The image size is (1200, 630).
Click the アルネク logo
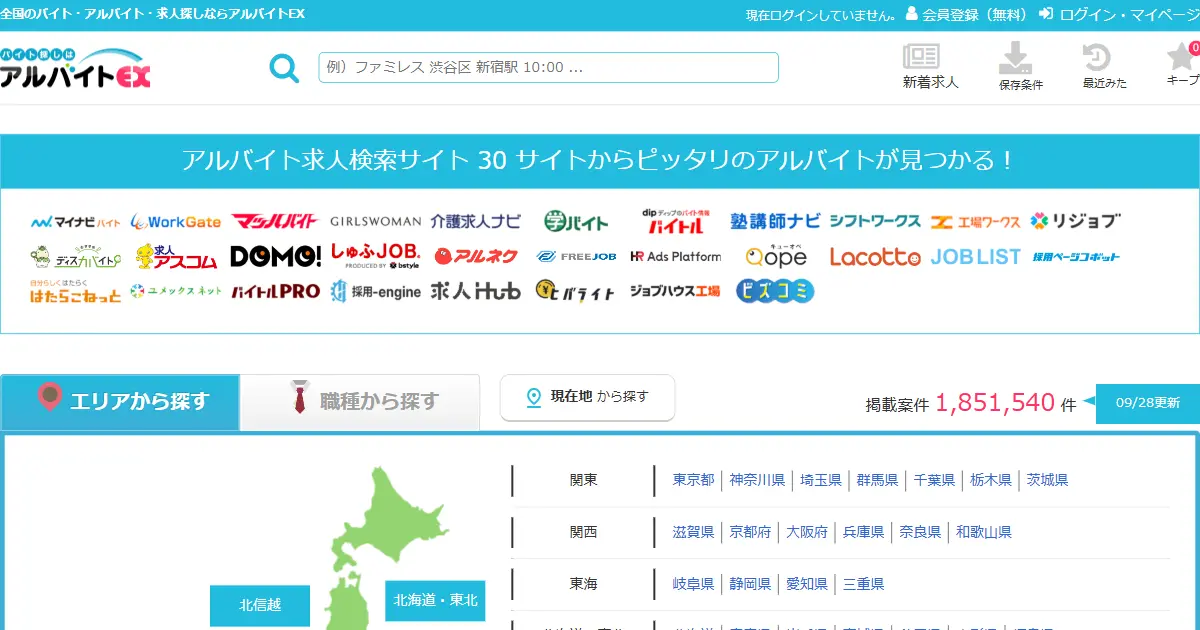(475, 257)
